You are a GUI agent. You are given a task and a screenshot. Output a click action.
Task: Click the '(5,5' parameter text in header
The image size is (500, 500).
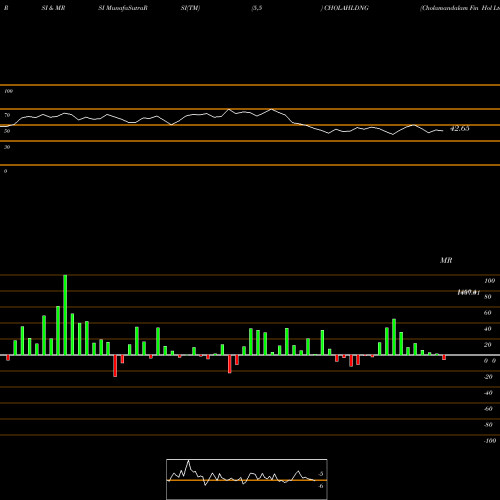(257, 8)
